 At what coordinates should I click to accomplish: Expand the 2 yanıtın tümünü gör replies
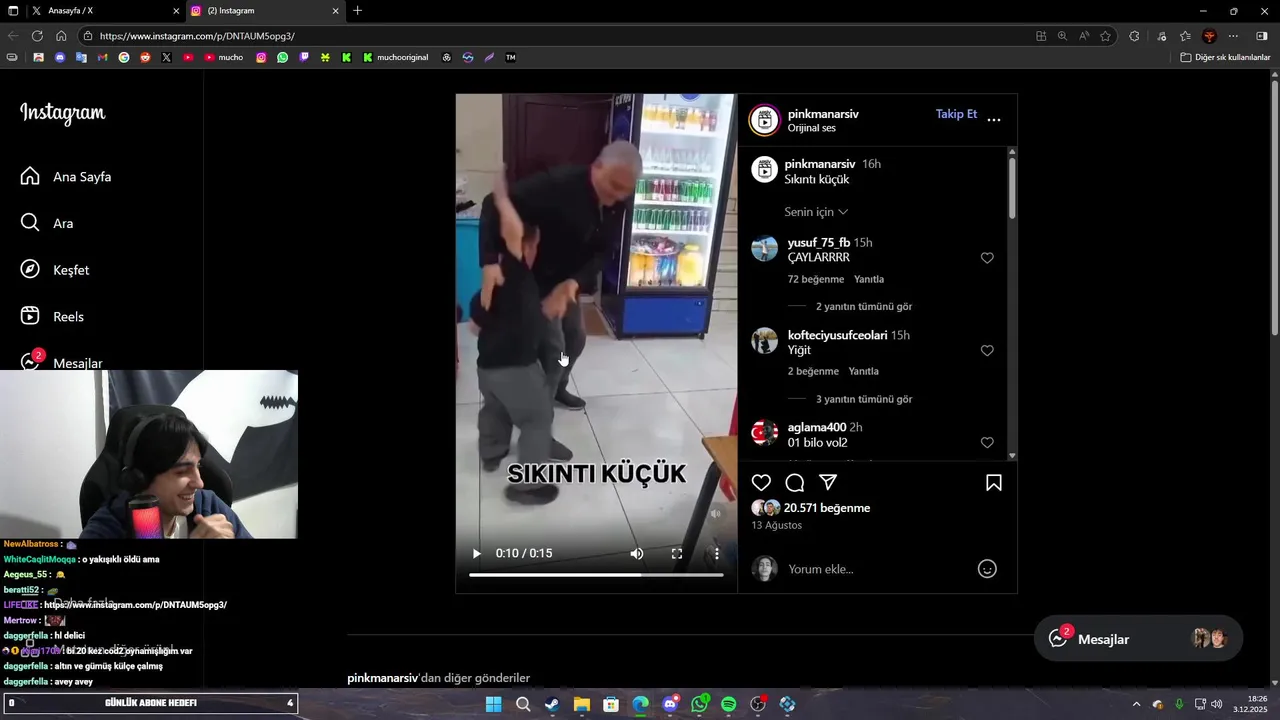tap(863, 306)
